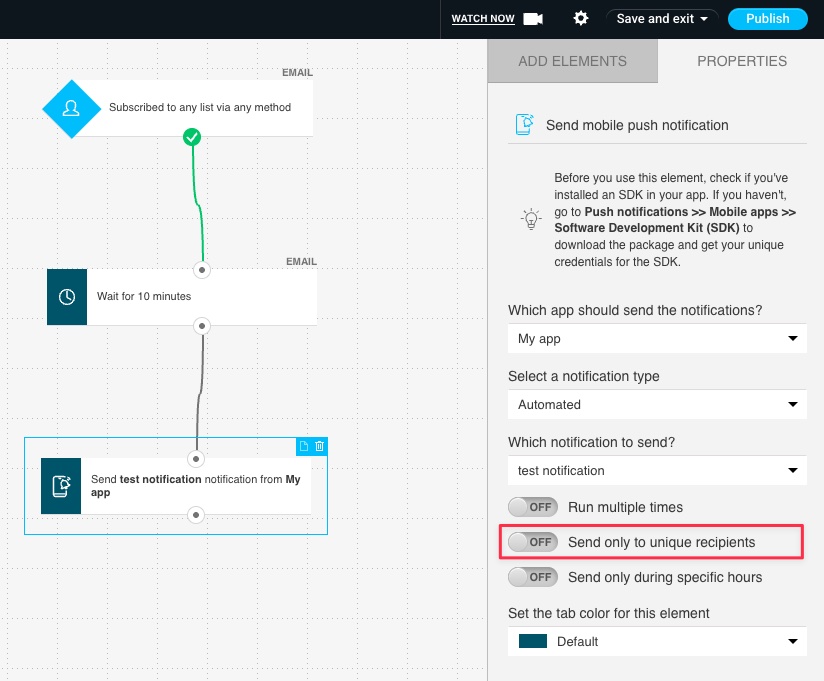This screenshot has width=824, height=681.
Task: Click the green checkmark on the connector line
Action: tap(192, 138)
